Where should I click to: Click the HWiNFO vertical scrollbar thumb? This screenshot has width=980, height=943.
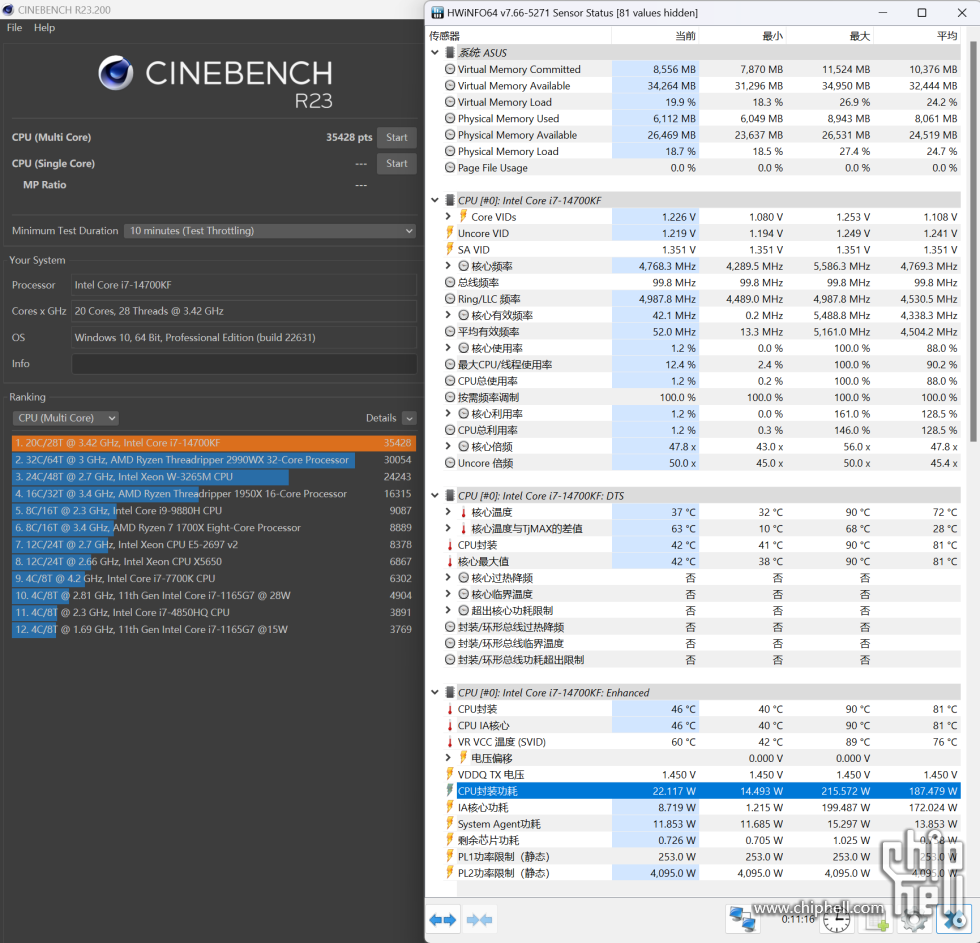coord(973,241)
